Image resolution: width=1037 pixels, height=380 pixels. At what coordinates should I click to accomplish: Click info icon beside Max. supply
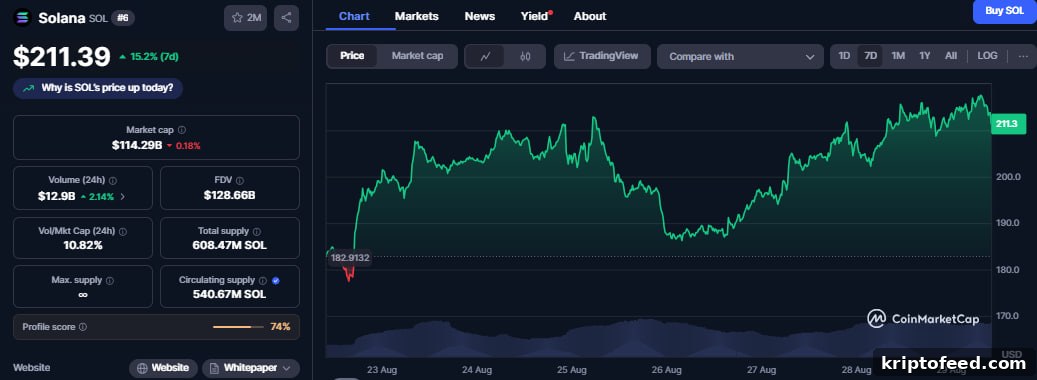110,280
